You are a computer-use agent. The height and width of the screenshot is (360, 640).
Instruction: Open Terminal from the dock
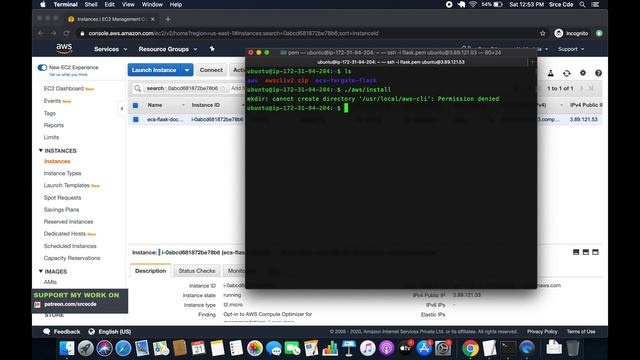(509, 348)
